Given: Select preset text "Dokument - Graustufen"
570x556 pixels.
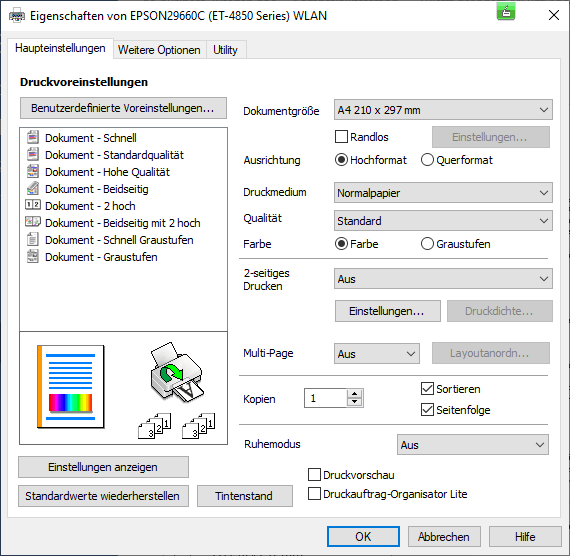Looking at the screenshot, I should coord(101,257).
